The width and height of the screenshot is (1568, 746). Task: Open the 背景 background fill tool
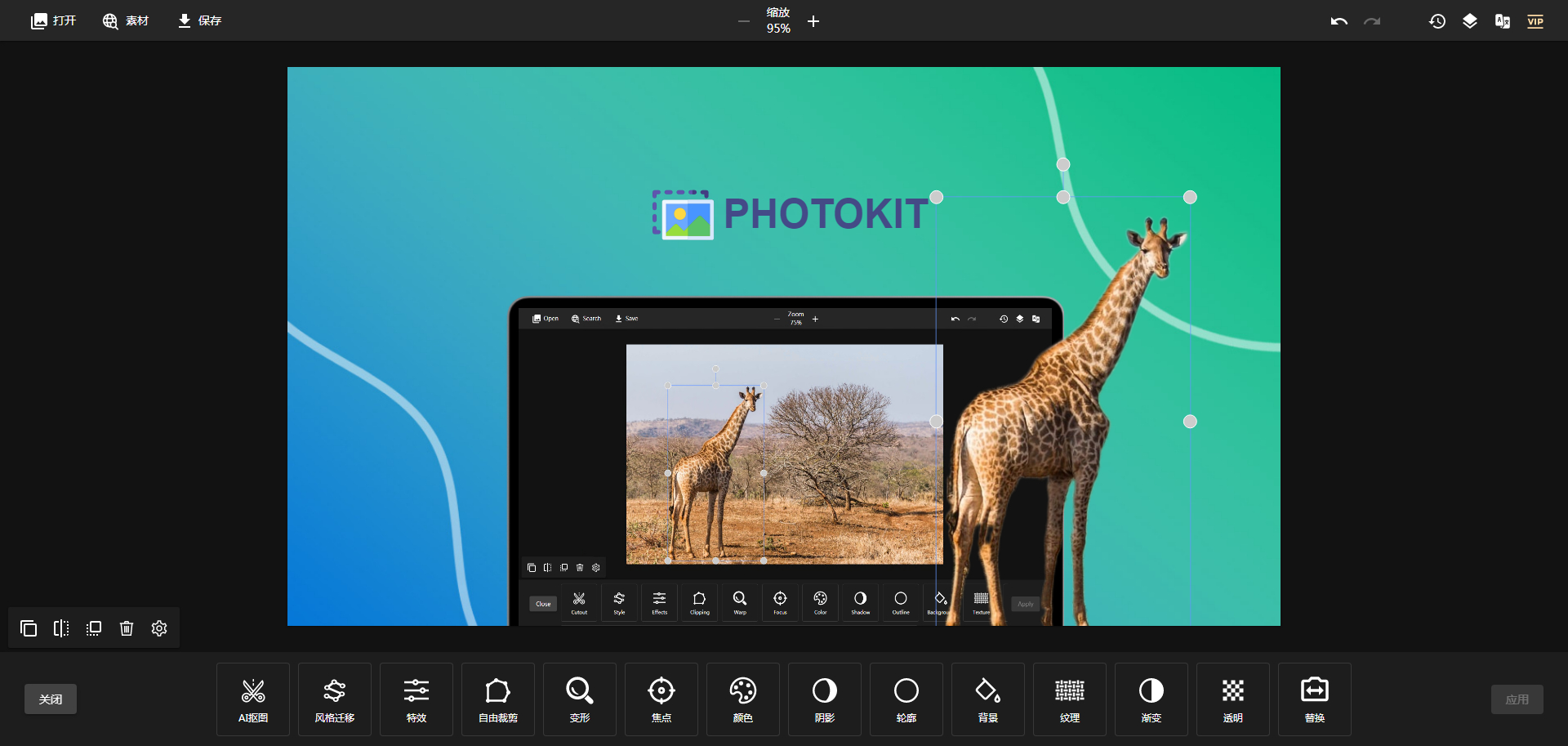(x=988, y=699)
